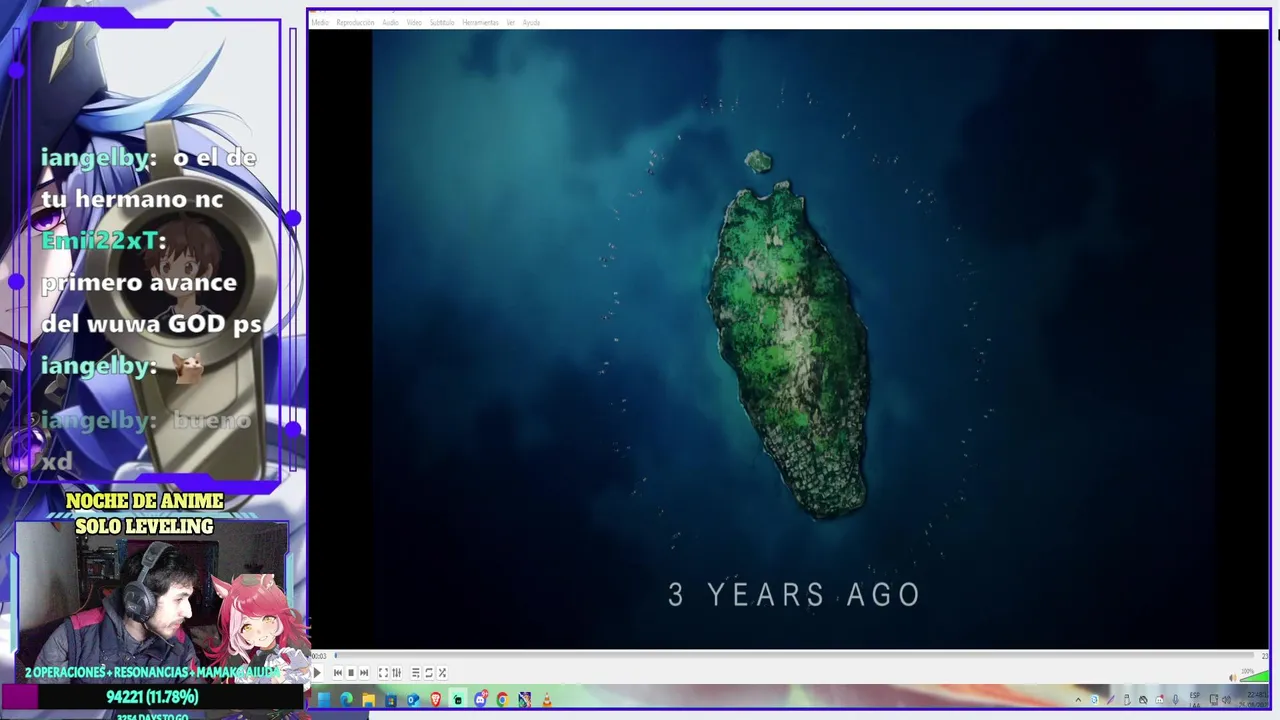Open the Video menu
Image resolution: width=1280 pixels, height=720 pixels.
[x=414, y=22]
